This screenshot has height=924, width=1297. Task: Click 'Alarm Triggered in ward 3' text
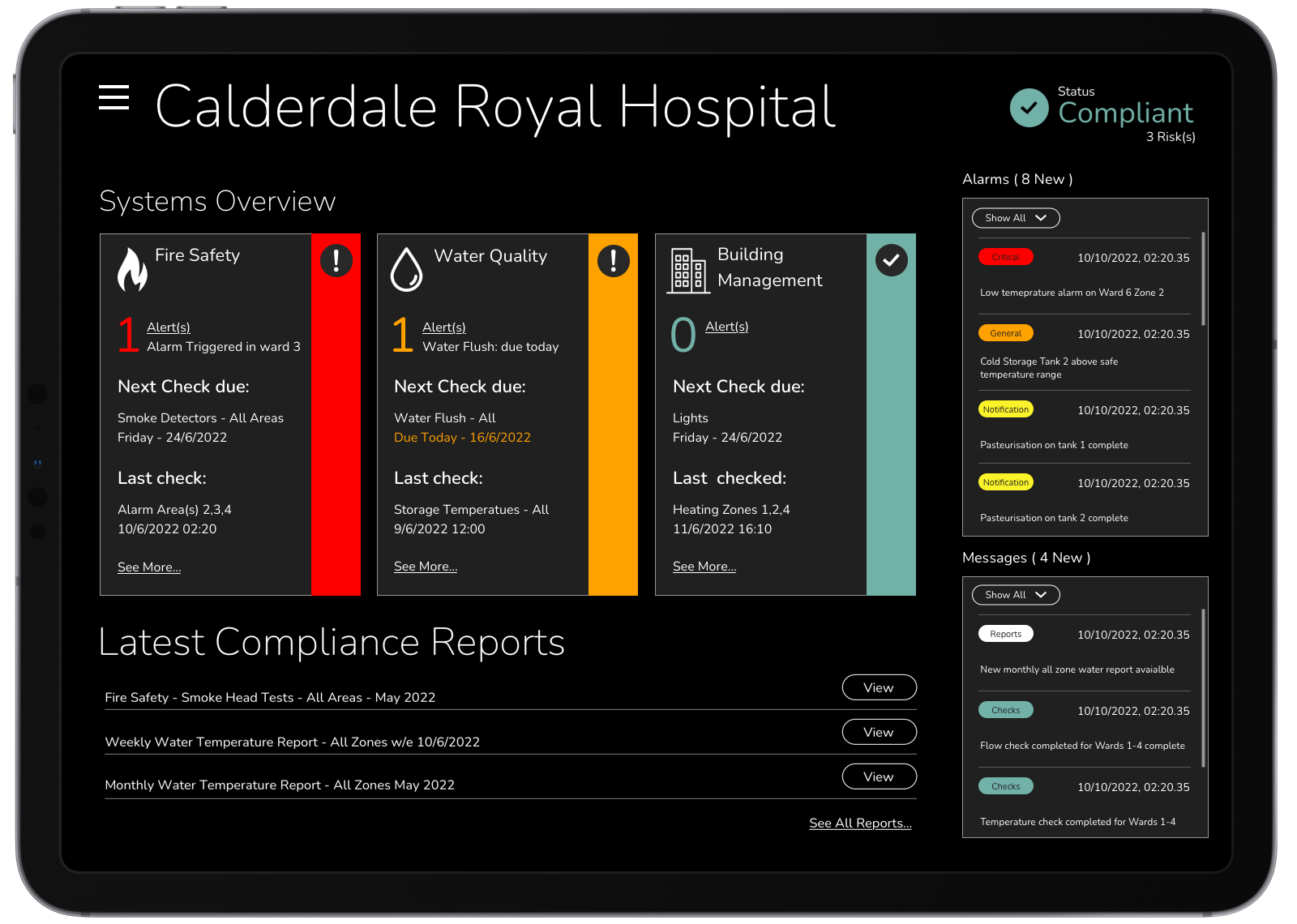pos(224,347)
